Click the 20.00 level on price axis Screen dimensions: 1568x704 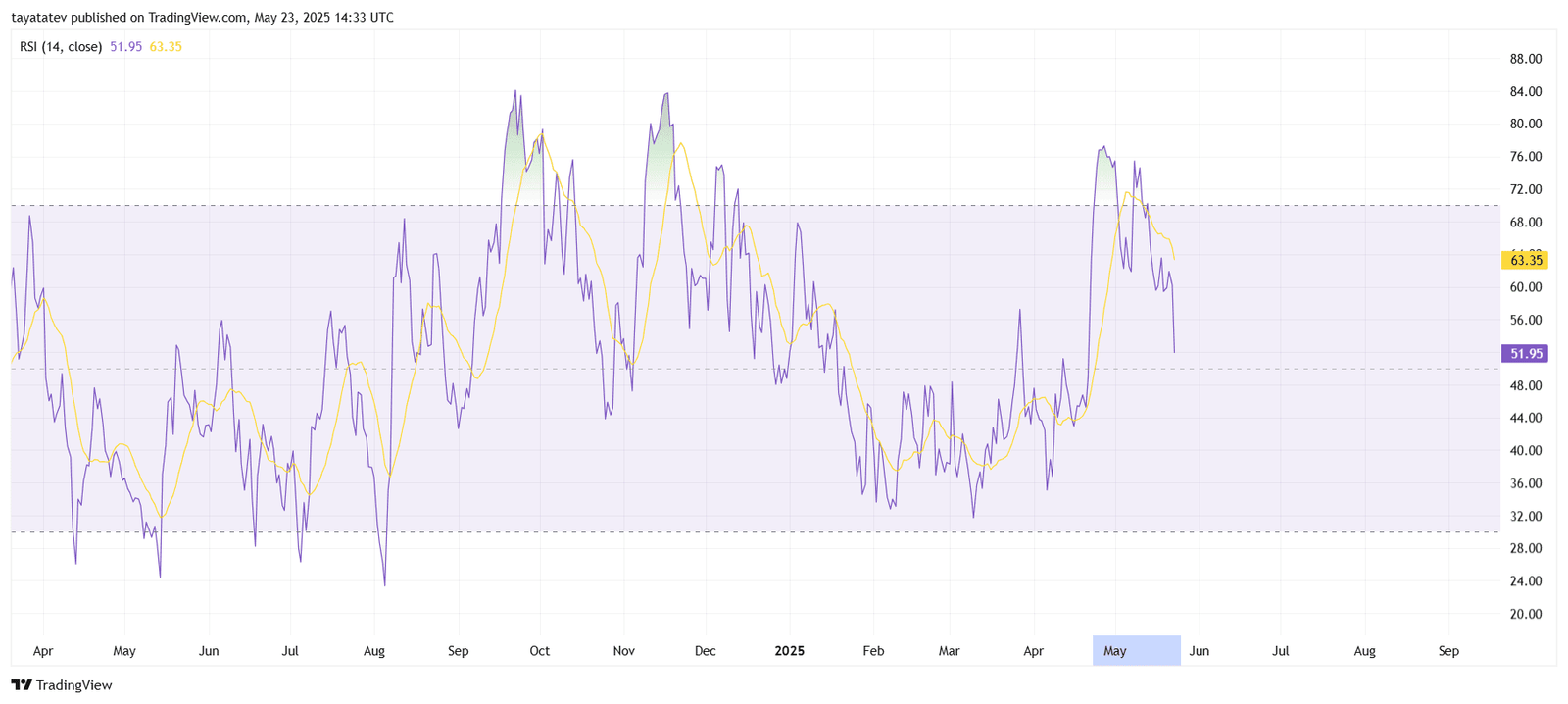[1526, 614]
